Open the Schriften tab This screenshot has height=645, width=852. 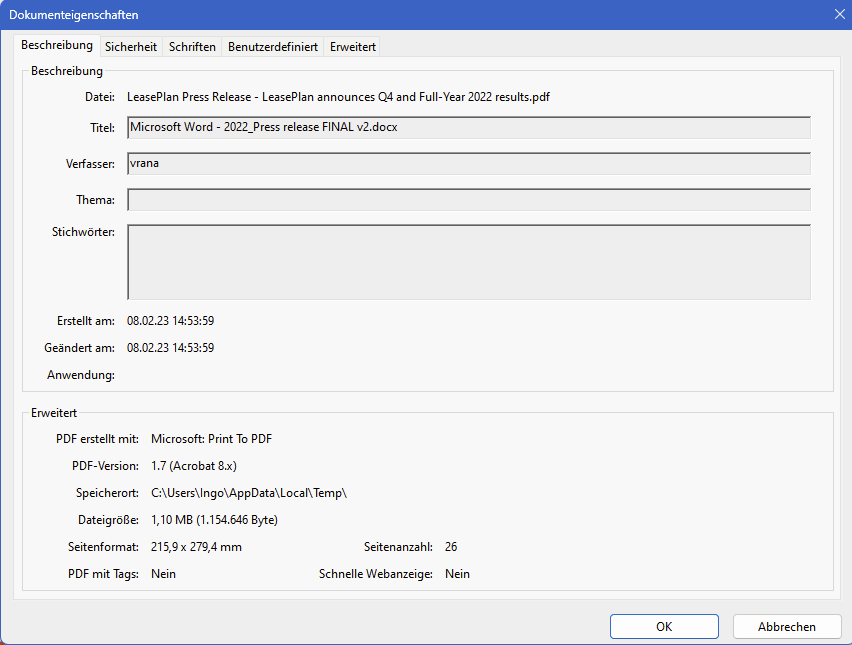pos(192,47)
